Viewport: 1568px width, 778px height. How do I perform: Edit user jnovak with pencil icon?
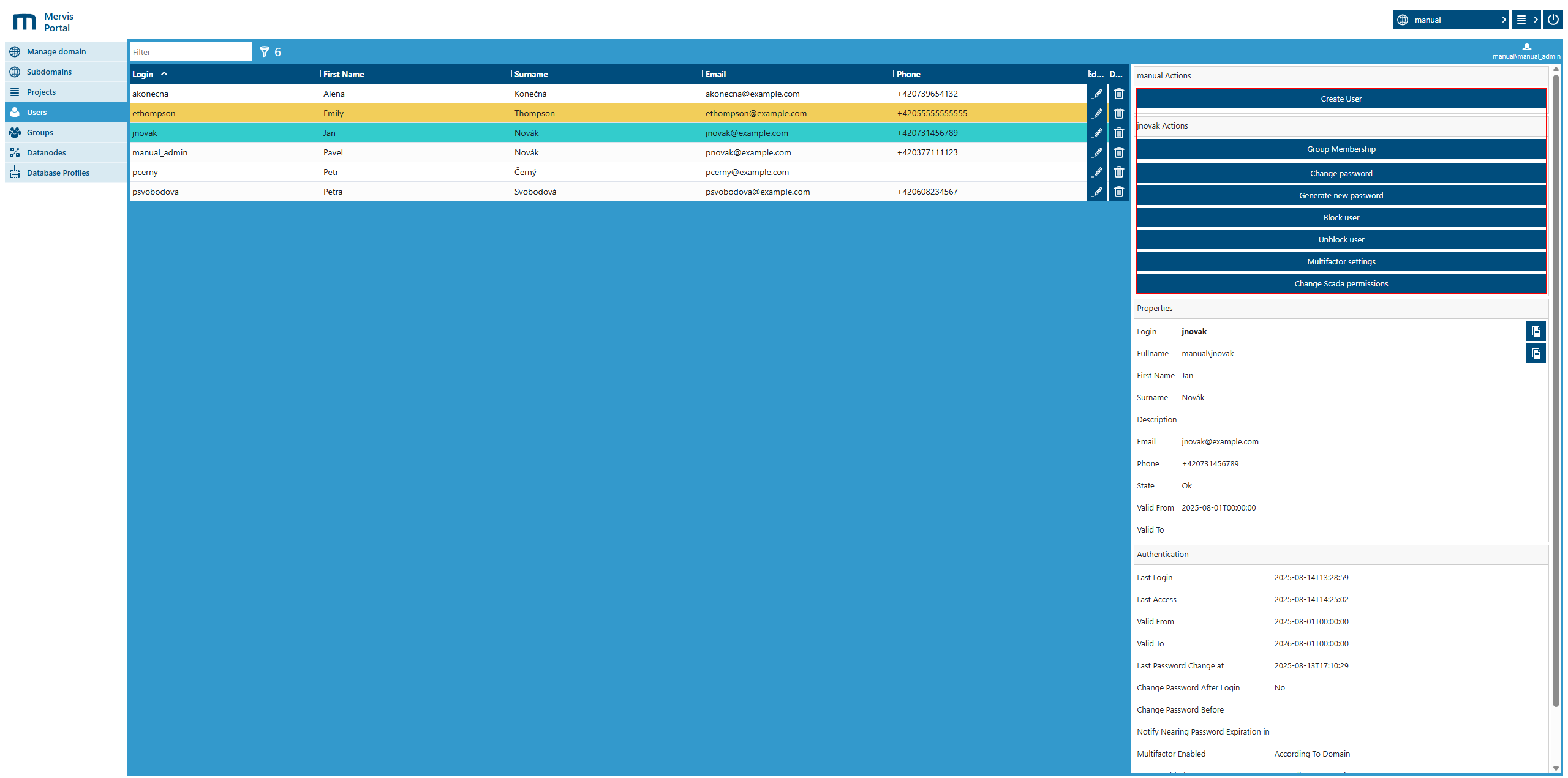[1097, 133]
